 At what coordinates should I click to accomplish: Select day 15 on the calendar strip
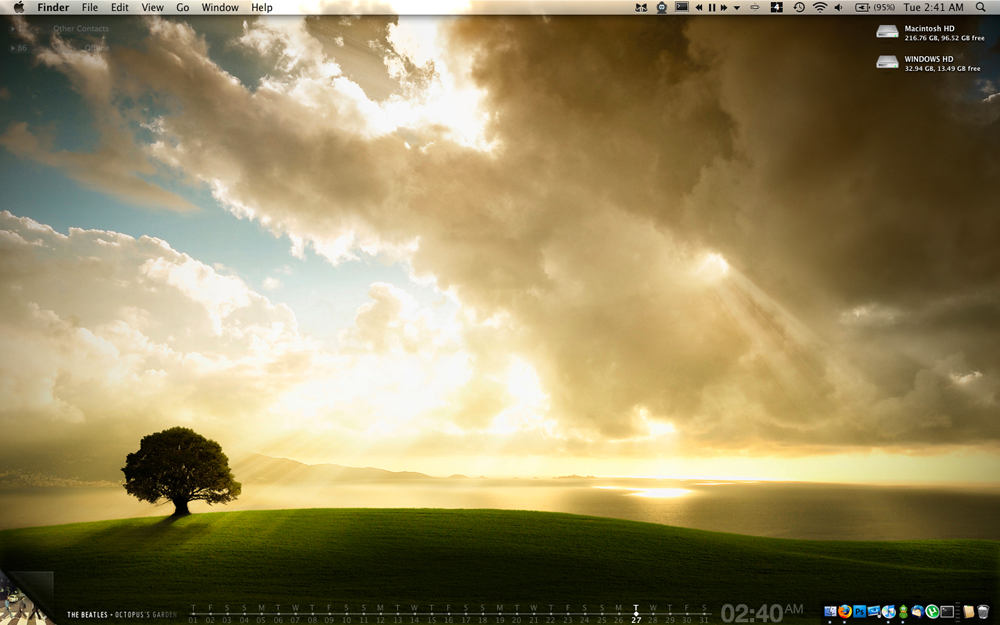point(431,615)
